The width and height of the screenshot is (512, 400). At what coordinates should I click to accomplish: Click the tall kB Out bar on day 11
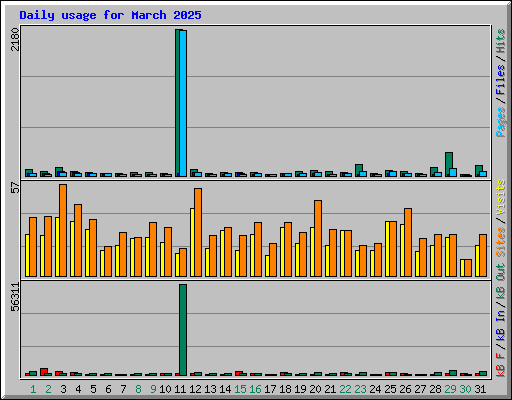pyautogui.click(x=183, y=330)
